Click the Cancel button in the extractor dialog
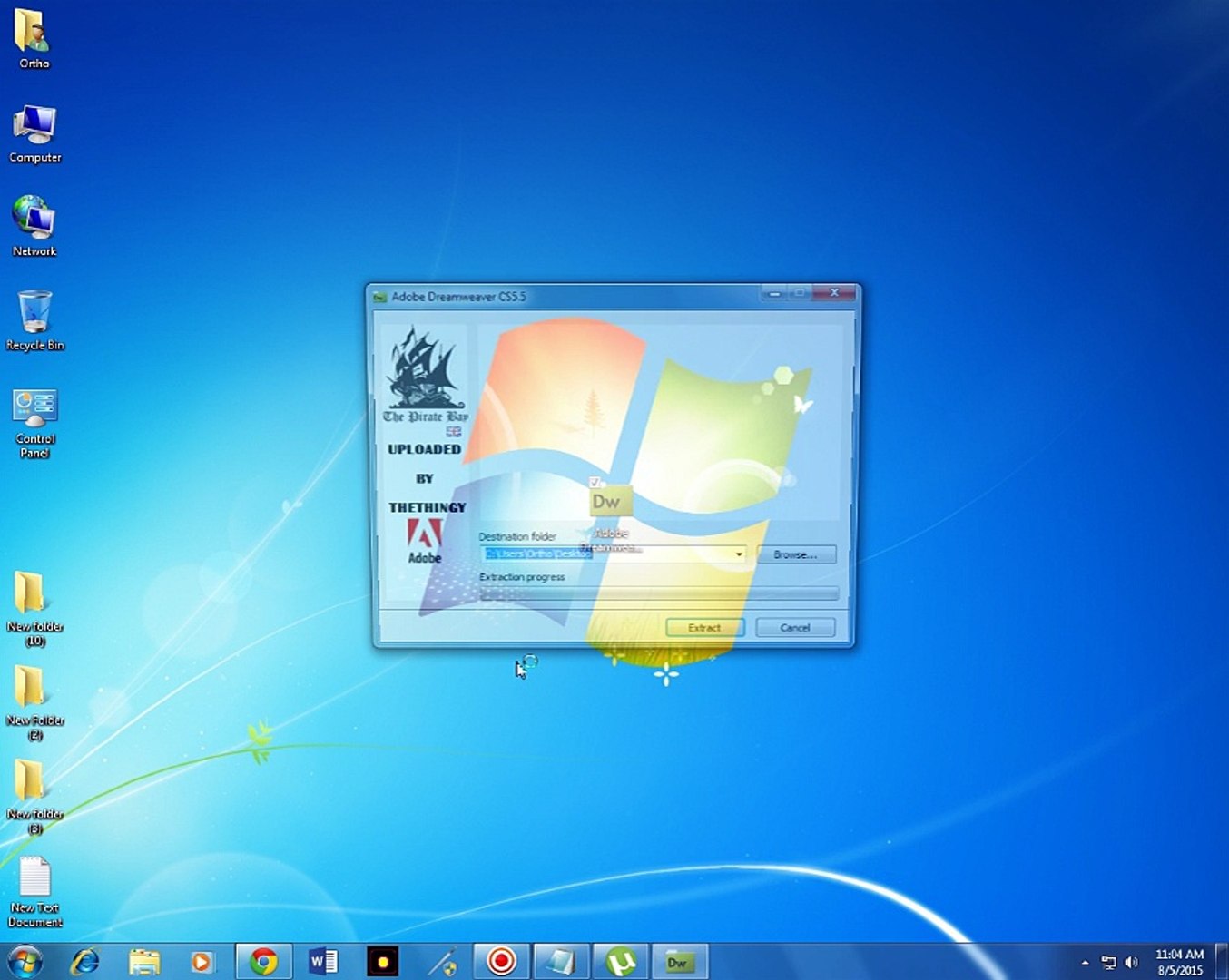Image resolution: width=1229 pixels, height=980 pixels. [x=795, y=628]
